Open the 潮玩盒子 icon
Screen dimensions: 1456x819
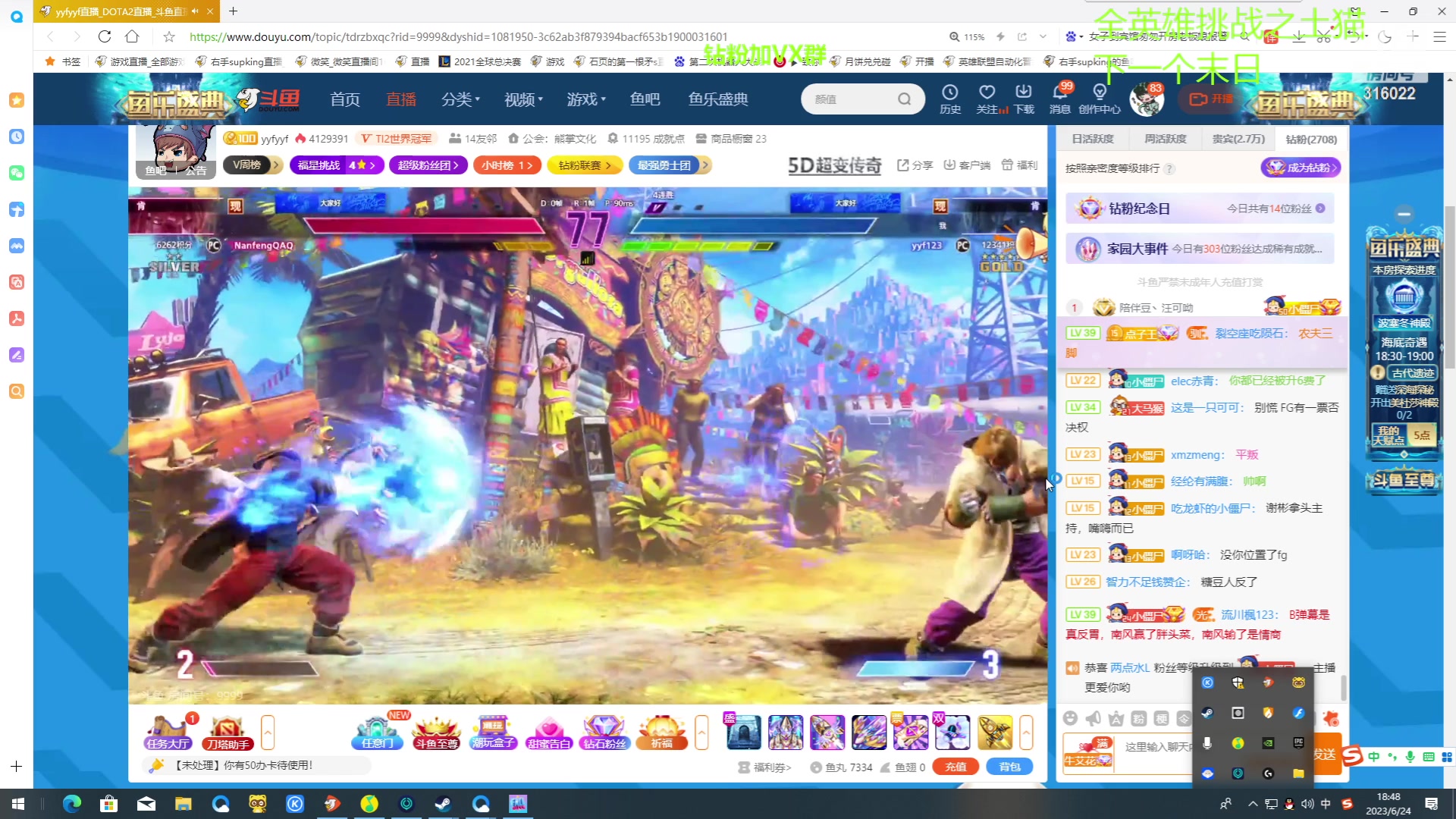[x=493, y=733]
